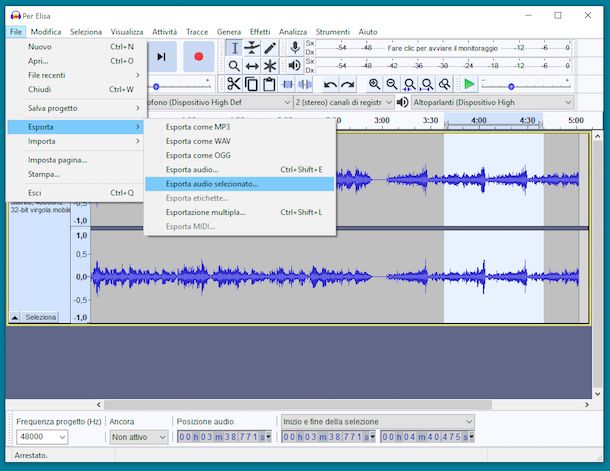Click the track Seleziona button
This screenshot has width=610, height=471.
41,317
